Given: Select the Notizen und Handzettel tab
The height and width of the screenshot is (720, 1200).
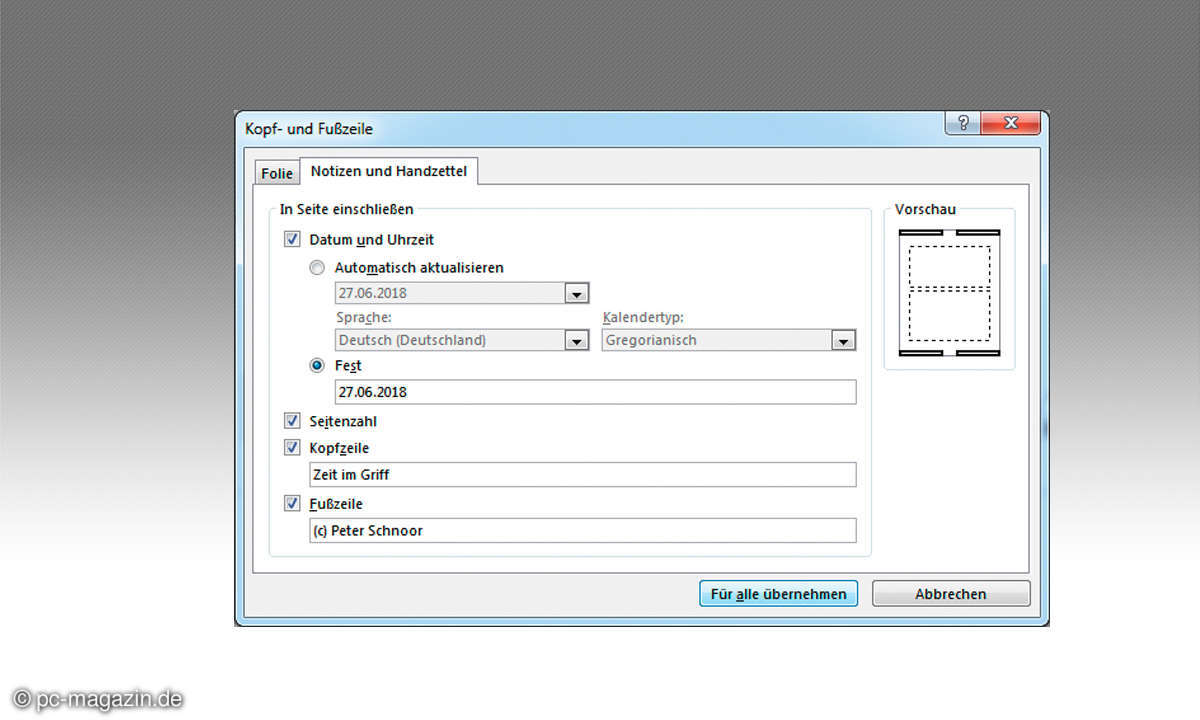Looking at the screenshot, I should tap(390, 171).
